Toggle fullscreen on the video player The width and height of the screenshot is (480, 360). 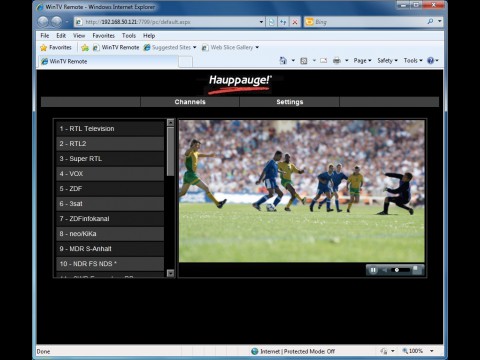416,269
